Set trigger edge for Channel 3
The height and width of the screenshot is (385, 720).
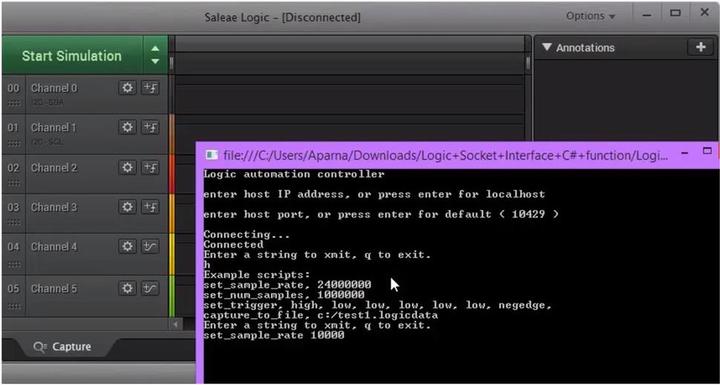150,207
